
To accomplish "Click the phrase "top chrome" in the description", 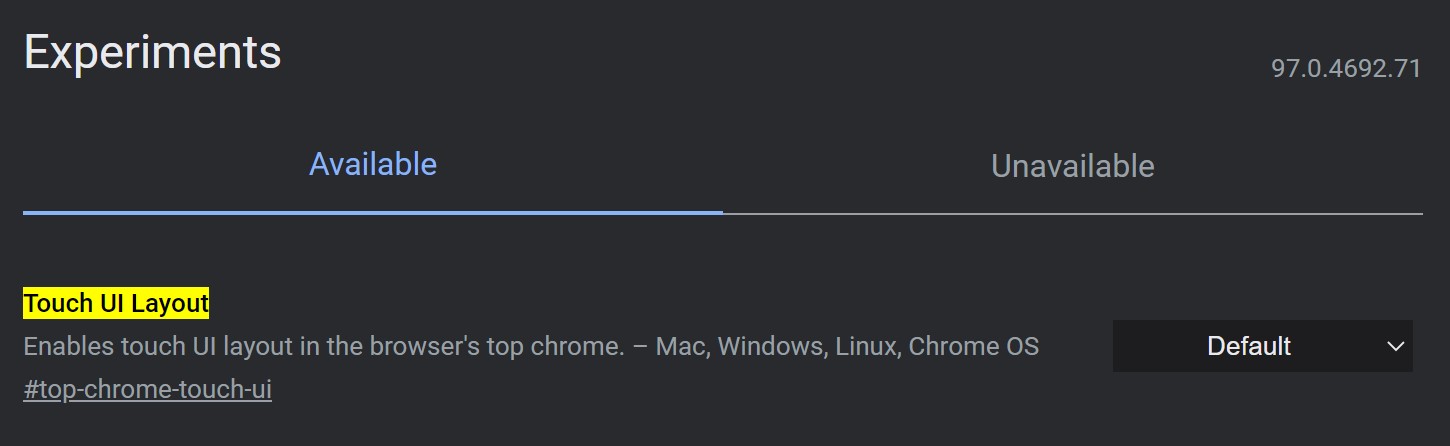I will (x=553, y=347).
